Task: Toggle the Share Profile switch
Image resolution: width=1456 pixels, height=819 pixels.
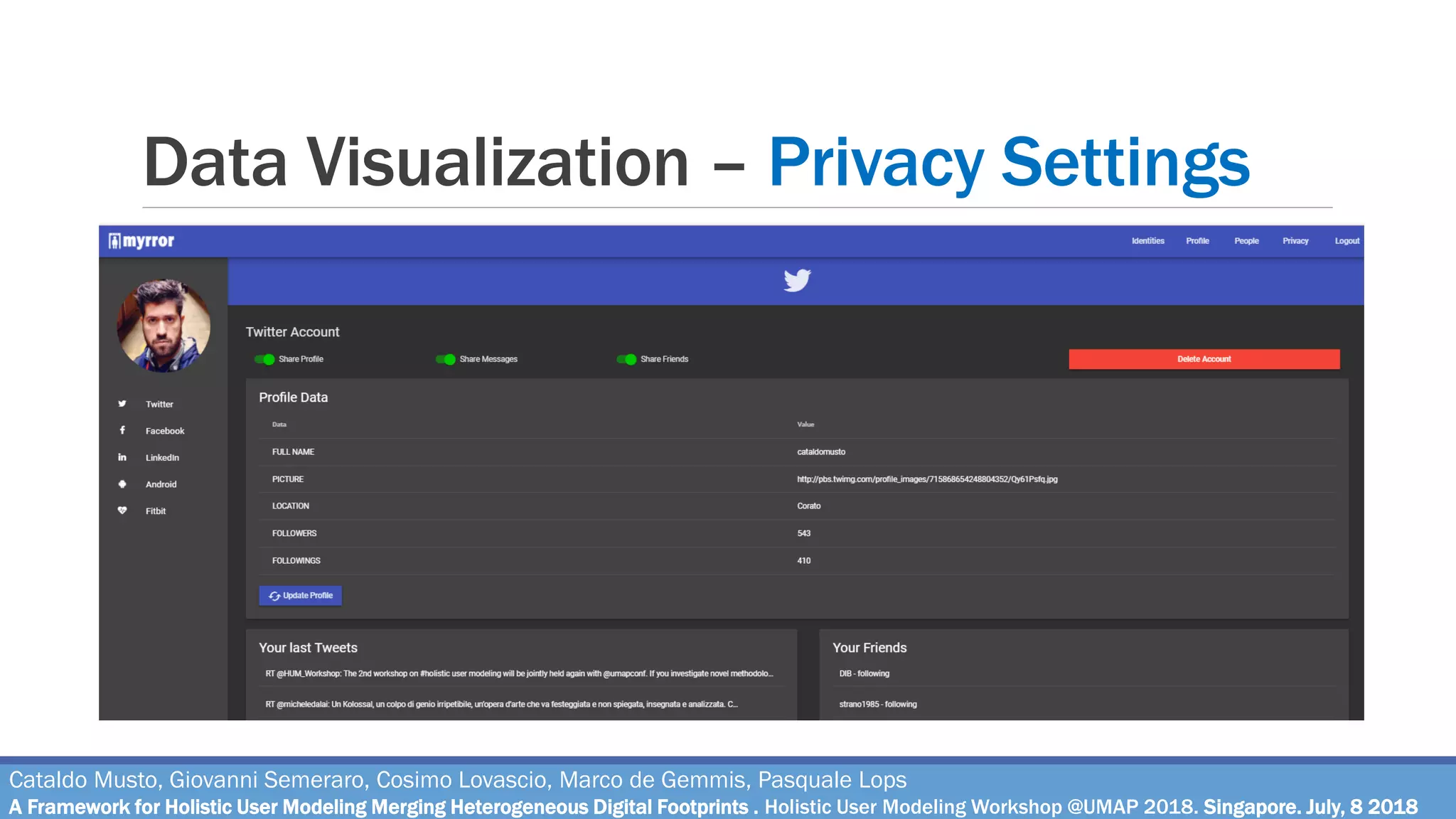Action: (x=264, y=359)
